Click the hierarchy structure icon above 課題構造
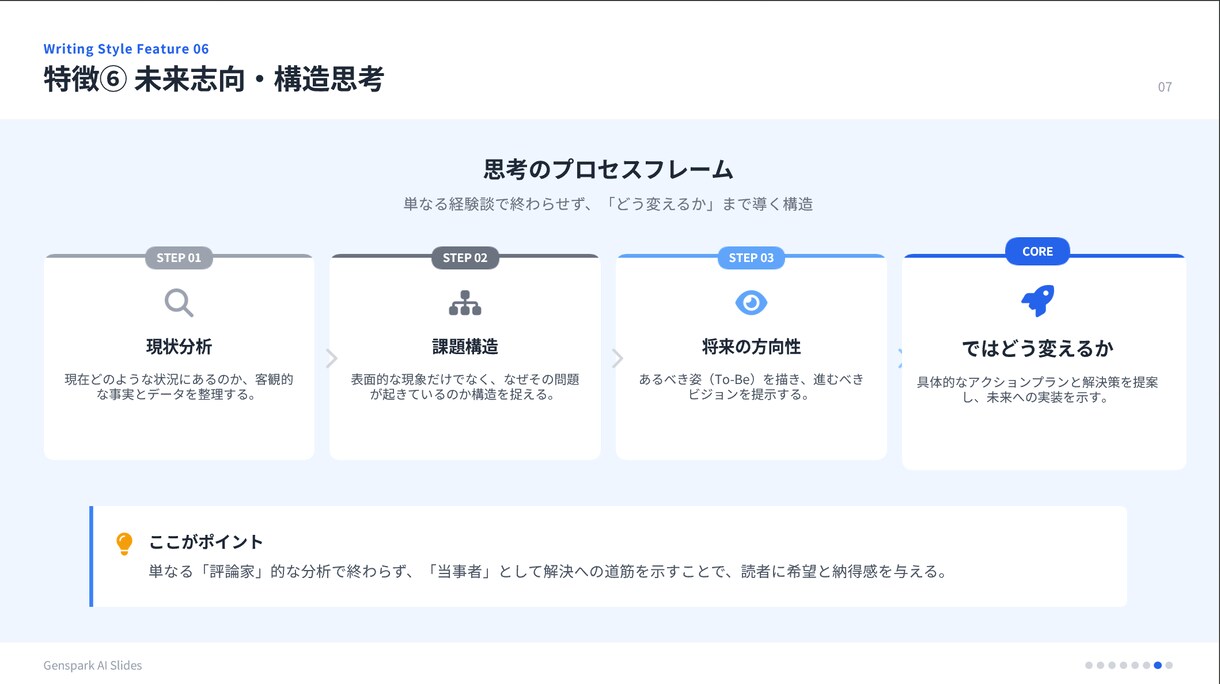 click(x=465, y=303)
